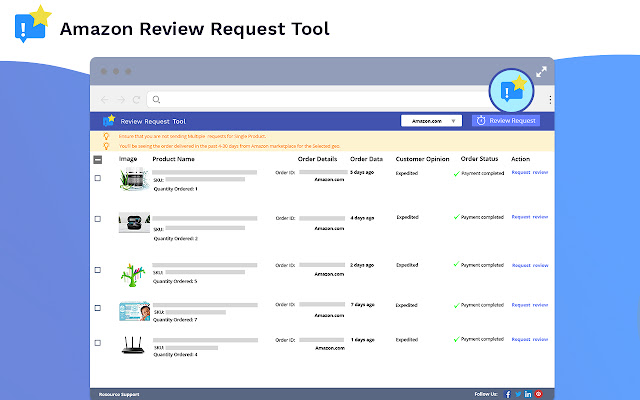Click the Review Request Tool logo in the blue header

pos(109,120)
